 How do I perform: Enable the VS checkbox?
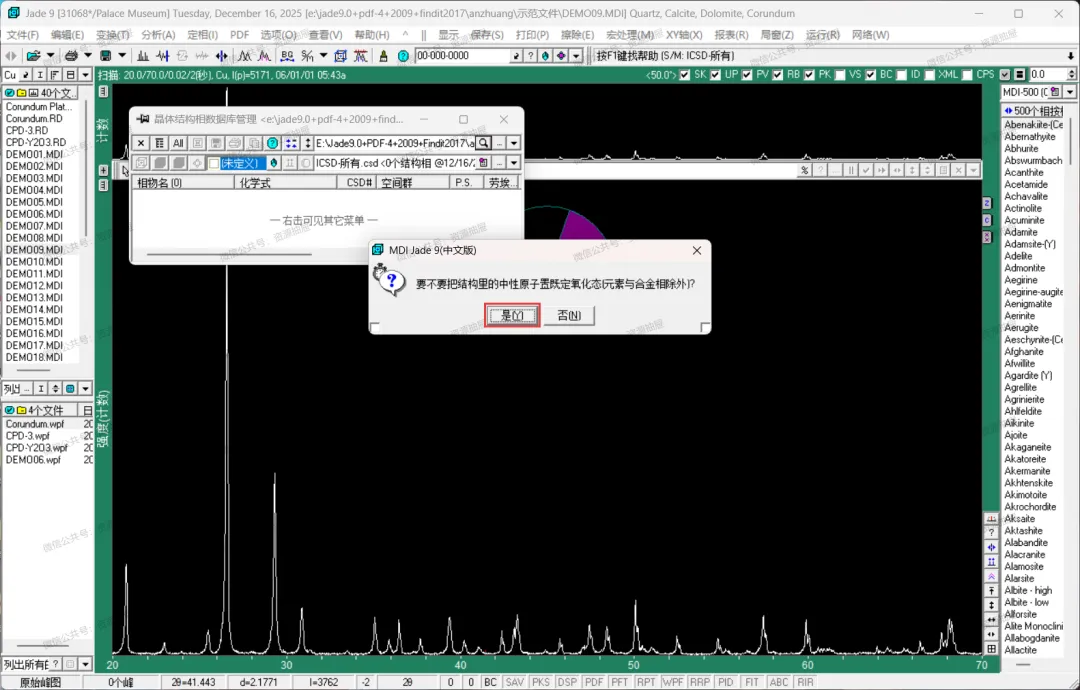840,75
